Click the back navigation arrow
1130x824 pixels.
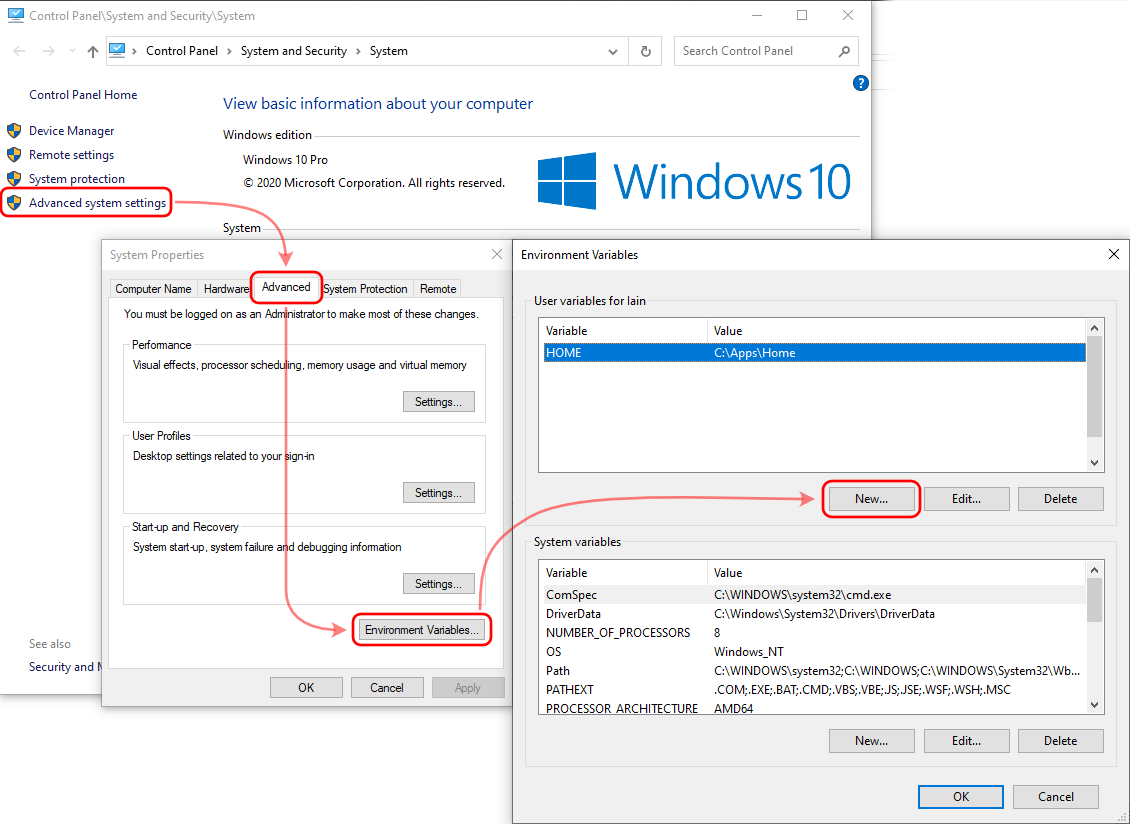pyautogui.click(x=20, y=51)
